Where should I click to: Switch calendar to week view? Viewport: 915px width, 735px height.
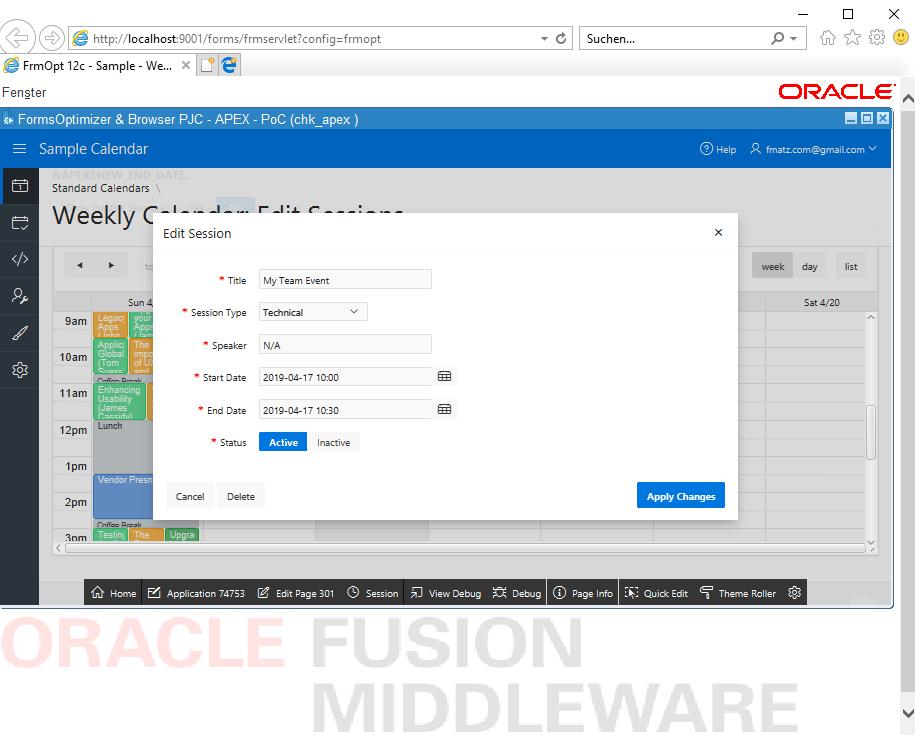pos(773,267)
